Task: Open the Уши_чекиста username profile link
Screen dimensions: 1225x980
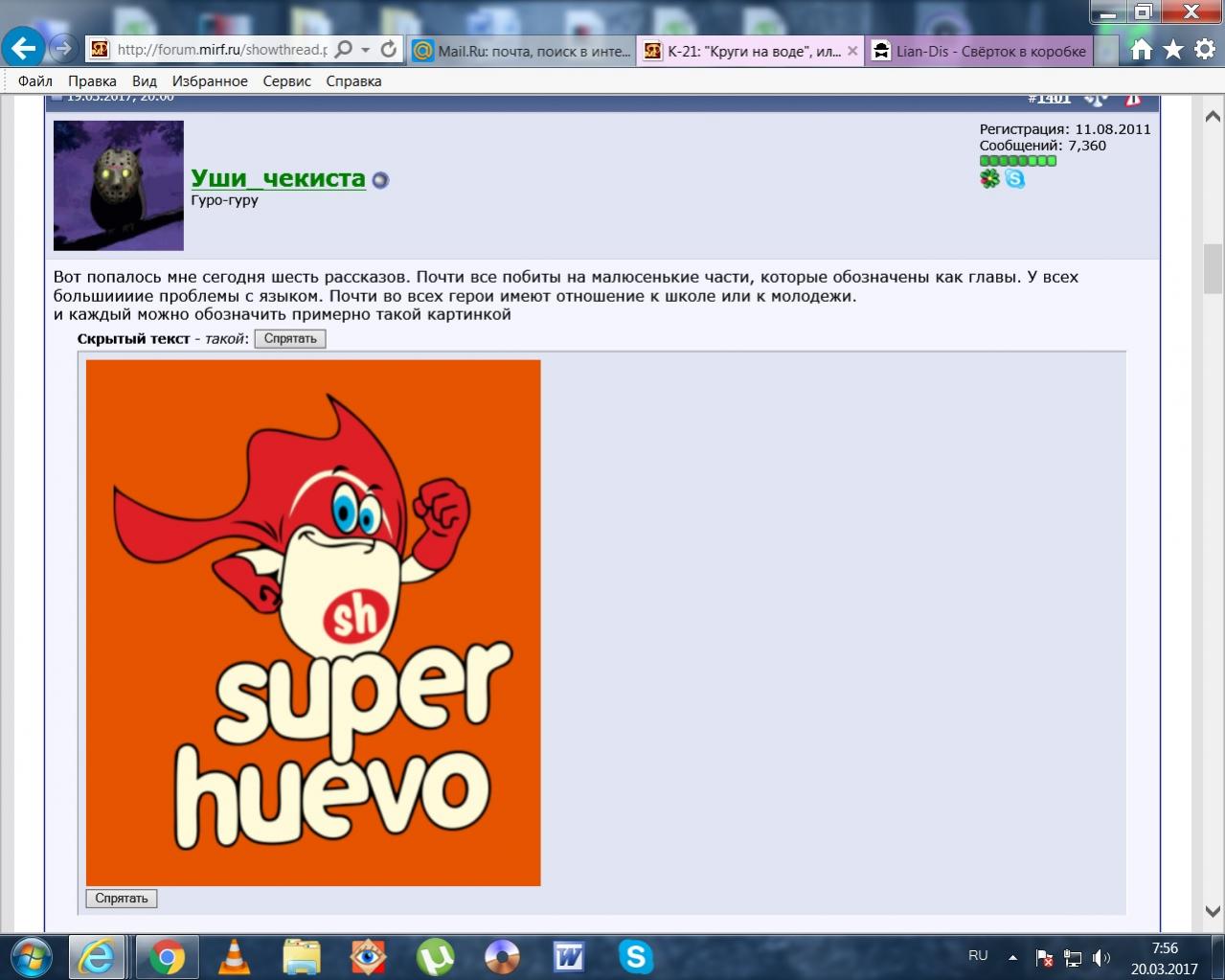Action: [278, 178]
